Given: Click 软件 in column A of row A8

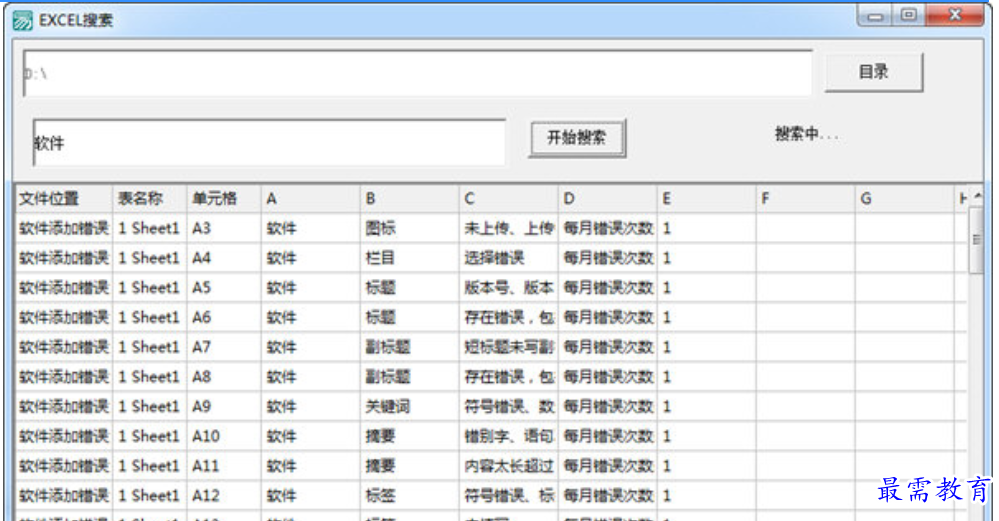Looking at the screenshot, I should coord(310,376).
